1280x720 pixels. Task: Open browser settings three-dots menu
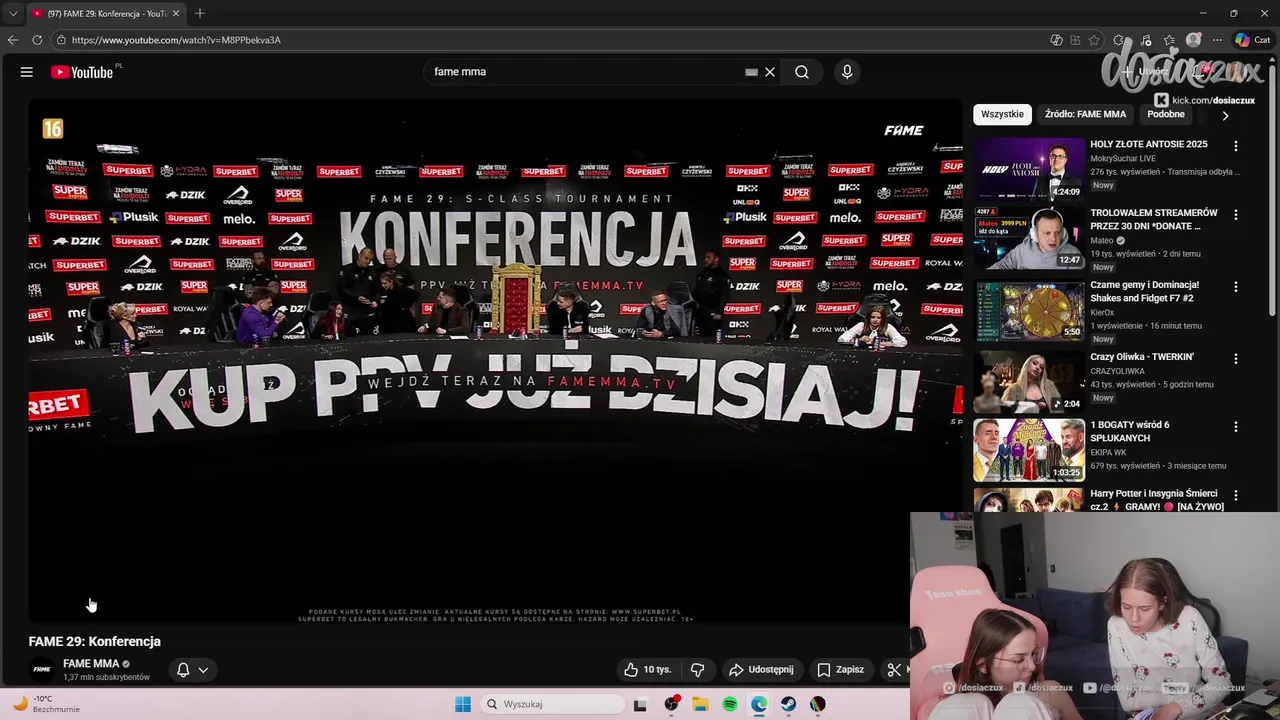(x=1217, y=40)
